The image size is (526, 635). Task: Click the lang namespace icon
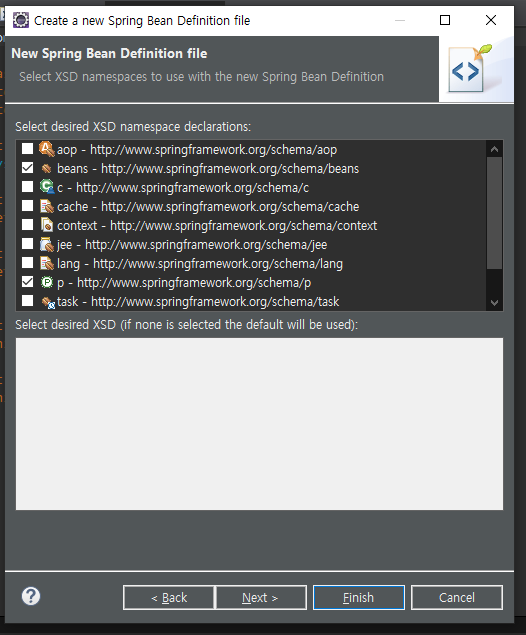pos(47,264)
